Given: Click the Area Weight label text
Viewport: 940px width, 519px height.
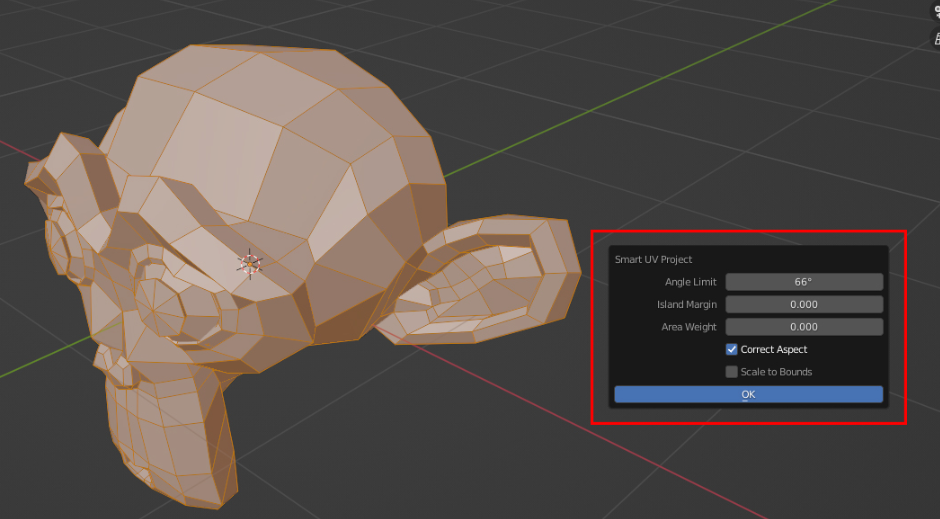Looking at the screenshot, I should click(689, 327).
